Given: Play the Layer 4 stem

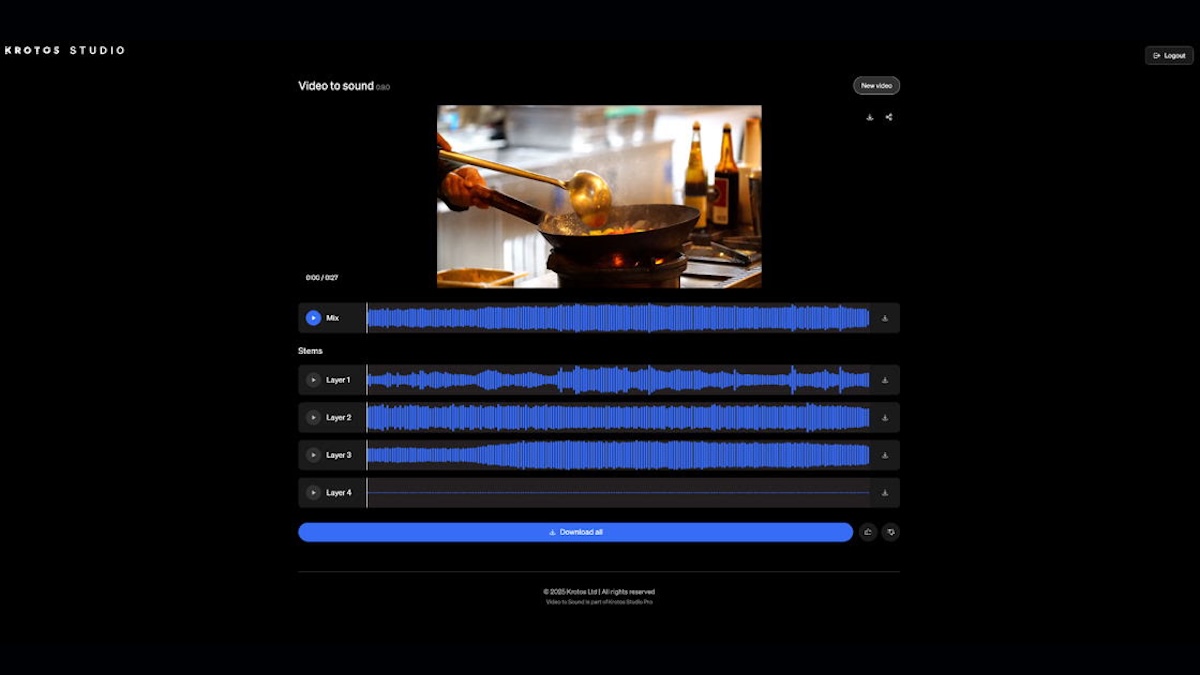Looking at the screenshot, I should 311,491.
